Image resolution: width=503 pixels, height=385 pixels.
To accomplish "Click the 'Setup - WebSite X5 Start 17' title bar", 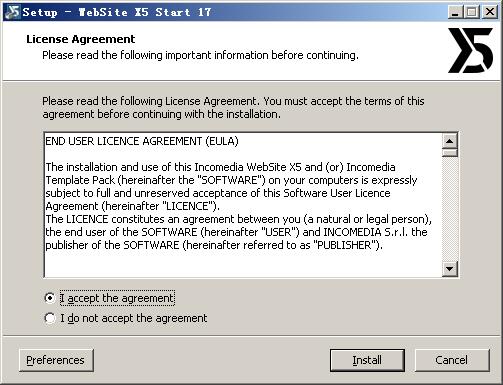I will coord(233,12).
